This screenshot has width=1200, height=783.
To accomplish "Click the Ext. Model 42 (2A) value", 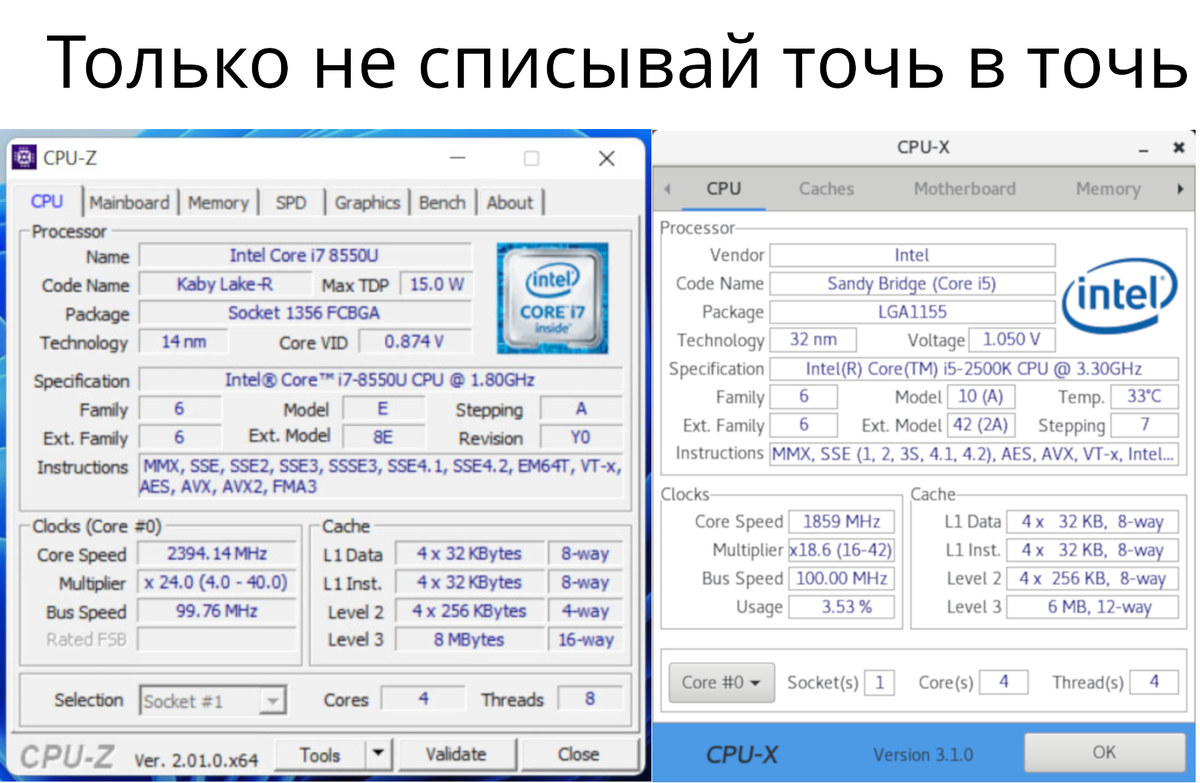I will (x=979, y=425).
